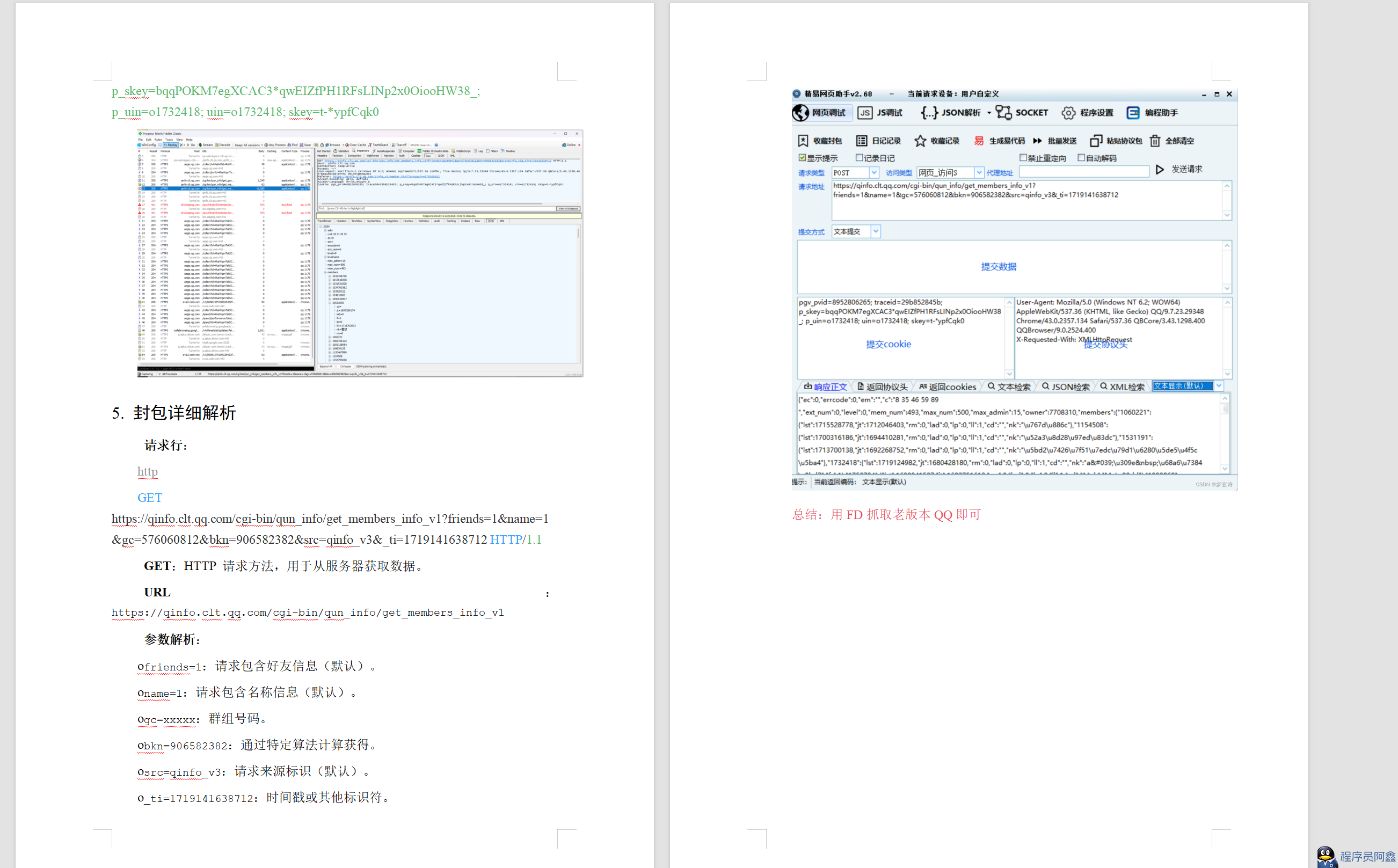The height and width of the screenshot is (868, 1398).
Task: Click the "参数解析:" subheading
Action: point(172,639)
